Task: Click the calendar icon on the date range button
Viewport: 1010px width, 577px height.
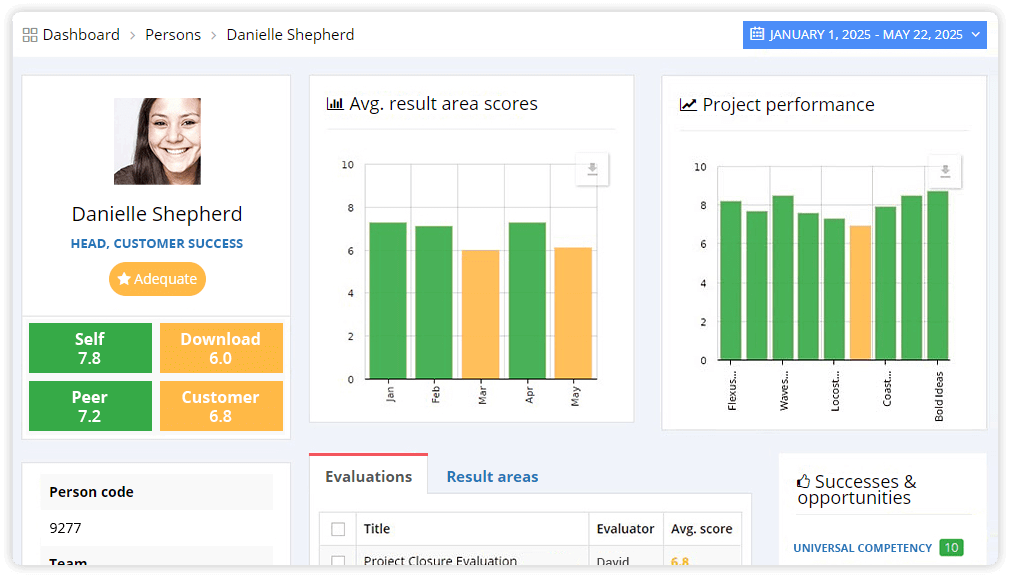Action: (x=758, y=34)
